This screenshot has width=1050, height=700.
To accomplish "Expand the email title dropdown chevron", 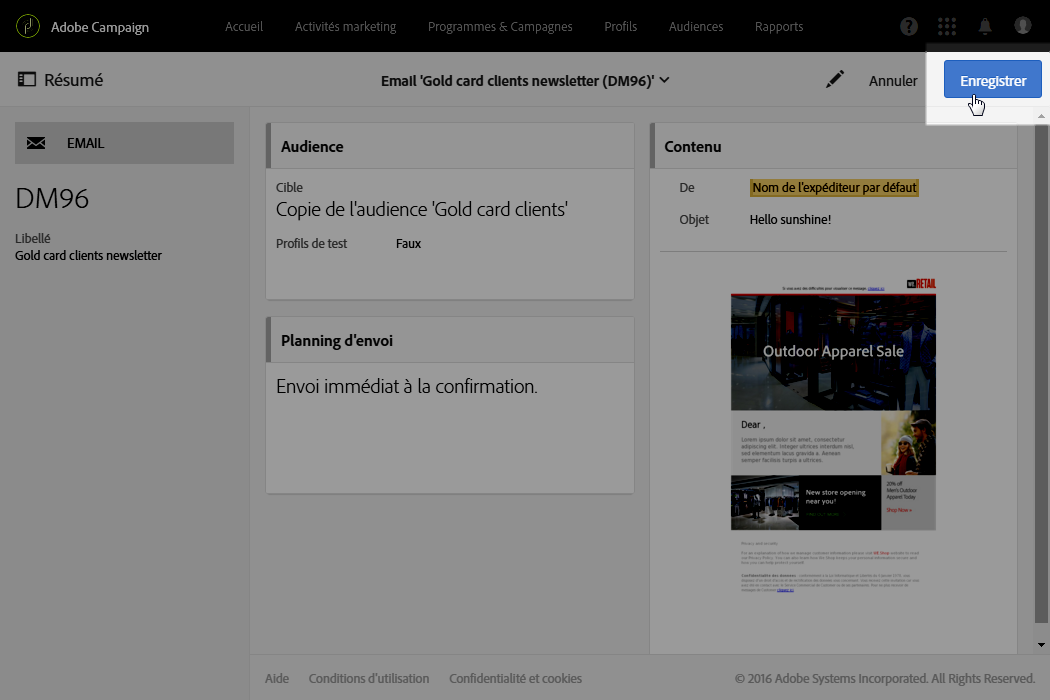I will [664, 80].
